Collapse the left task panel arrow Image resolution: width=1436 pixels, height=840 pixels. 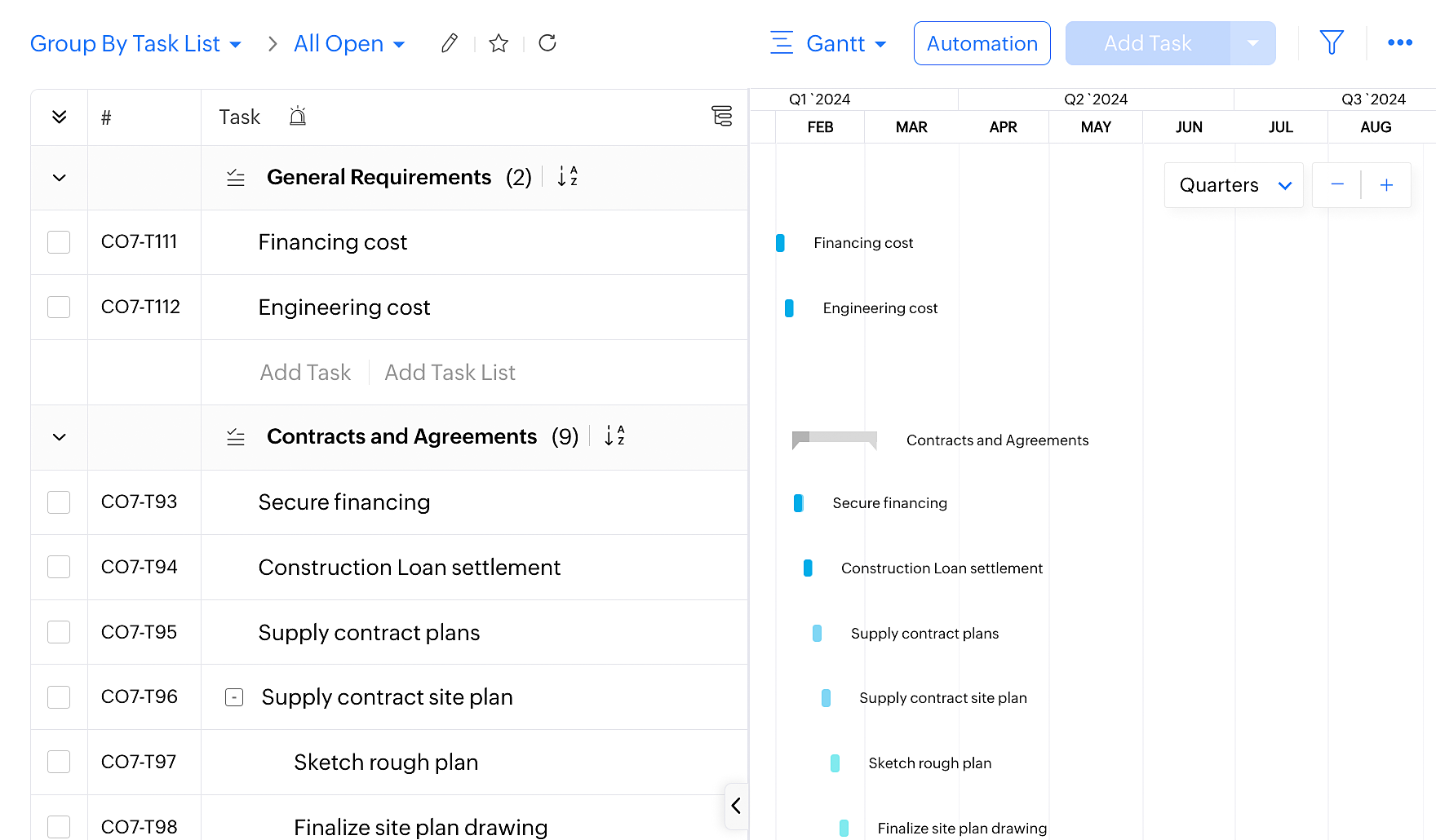click(736, 806)
